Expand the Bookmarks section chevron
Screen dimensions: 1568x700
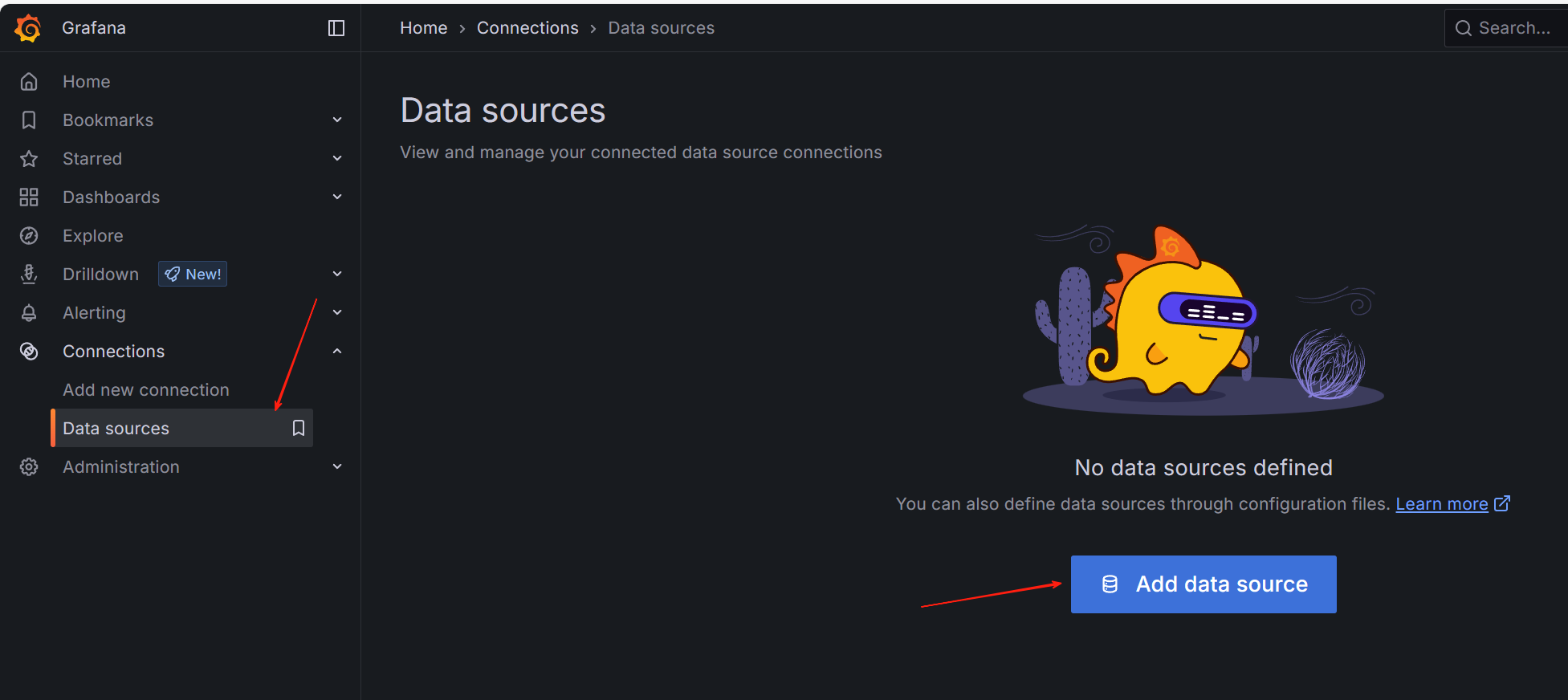pyautogui.click(x=337, y=120)
